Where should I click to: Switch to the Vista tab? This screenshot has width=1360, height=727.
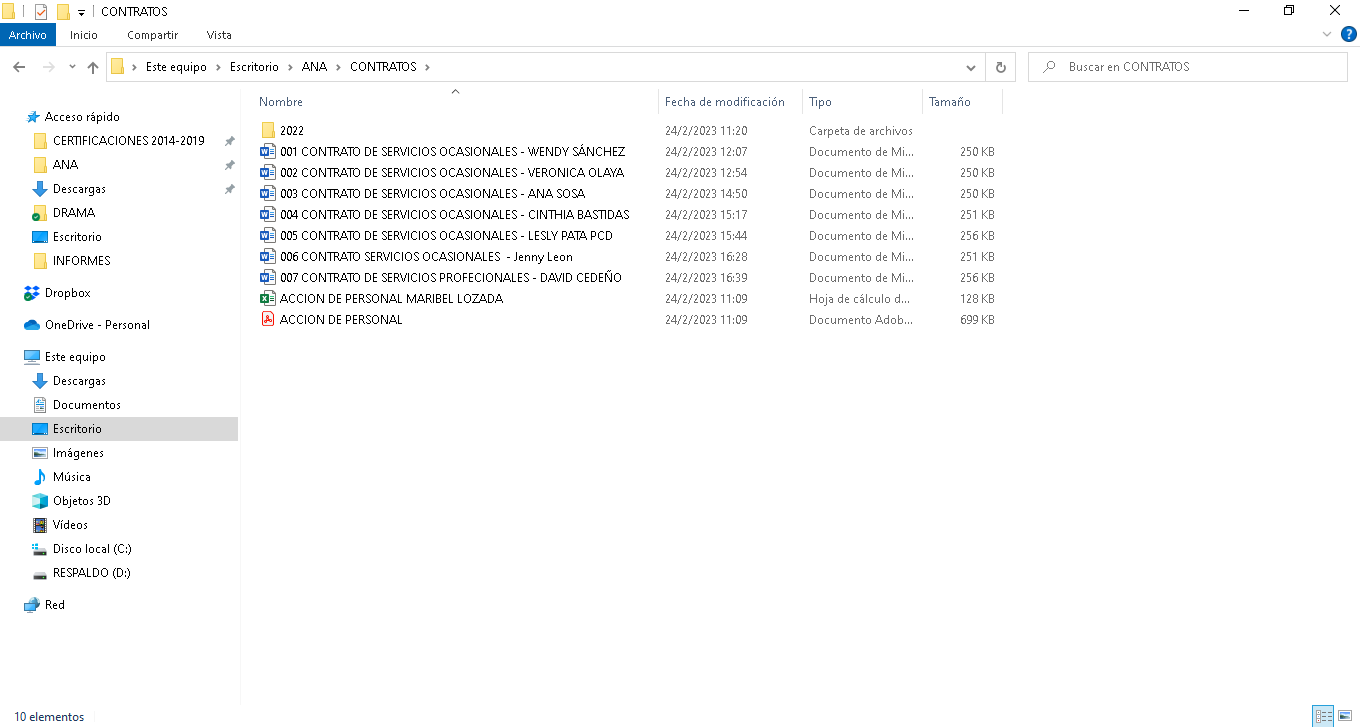219,35
